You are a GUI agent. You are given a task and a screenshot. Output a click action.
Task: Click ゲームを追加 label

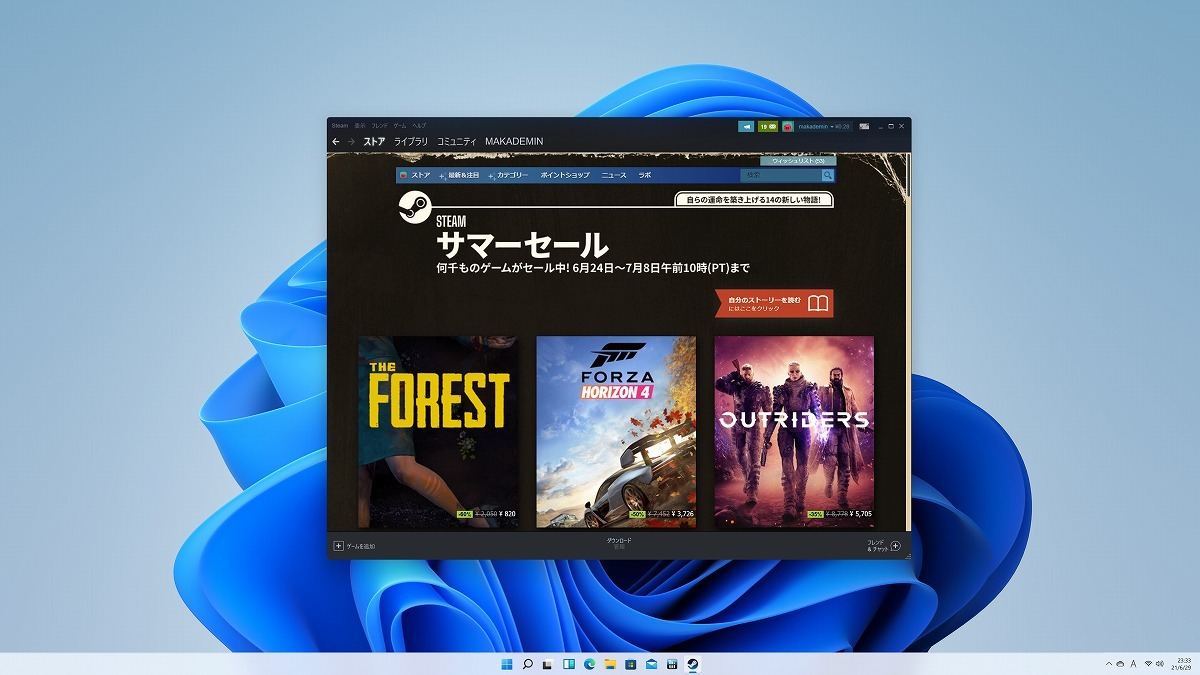[x=361, y=546]
